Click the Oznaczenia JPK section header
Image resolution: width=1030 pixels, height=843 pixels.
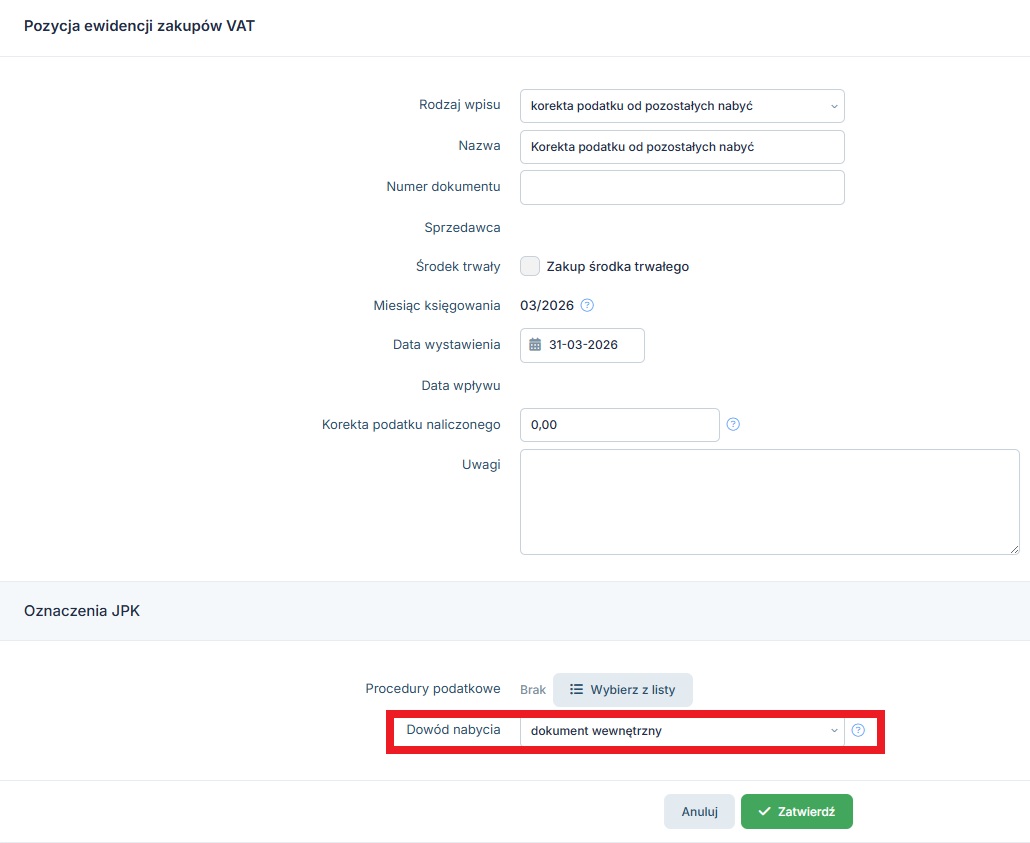[x=82, y=610]
